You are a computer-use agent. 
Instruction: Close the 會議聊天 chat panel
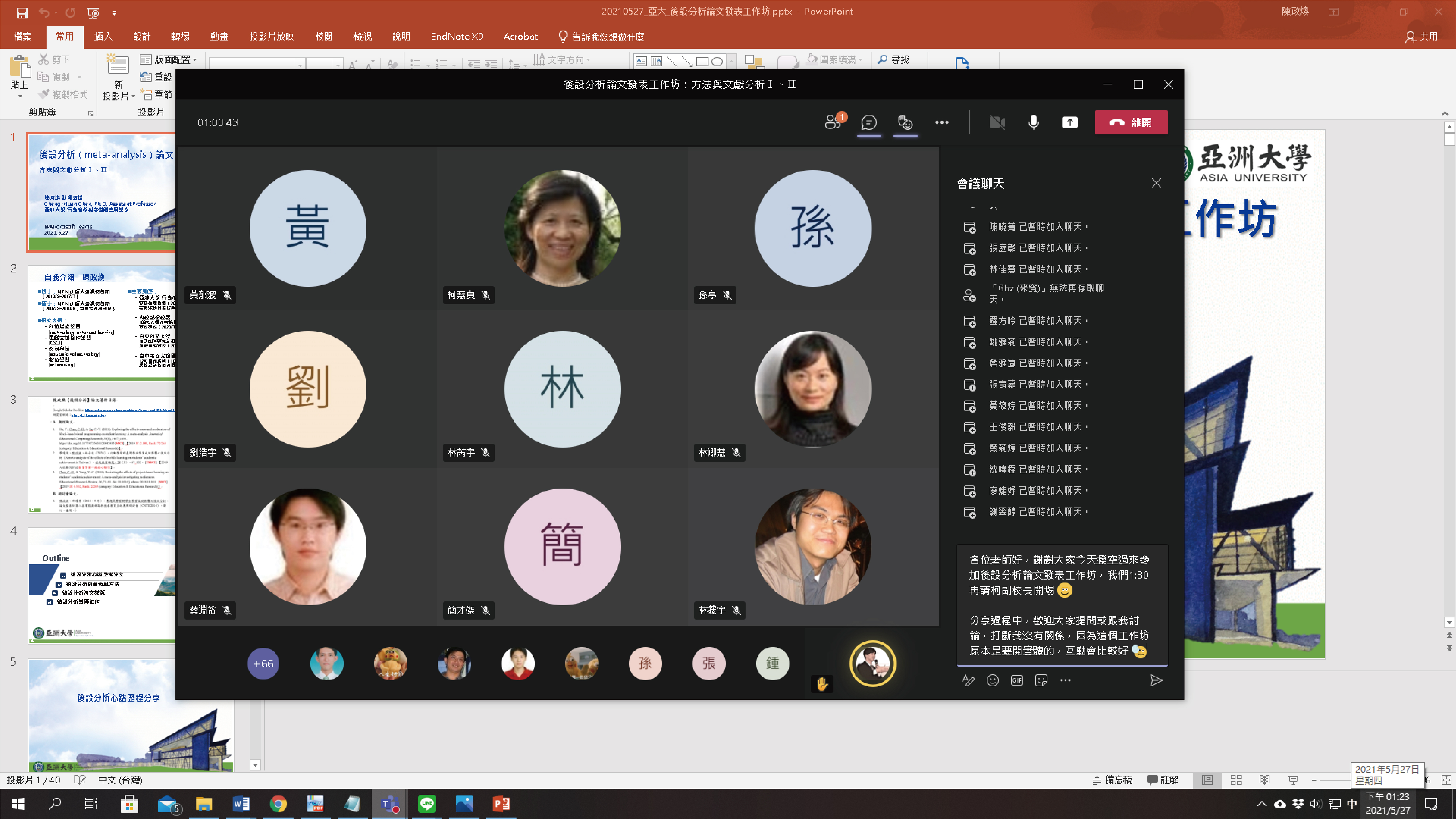click(1156, 183)
